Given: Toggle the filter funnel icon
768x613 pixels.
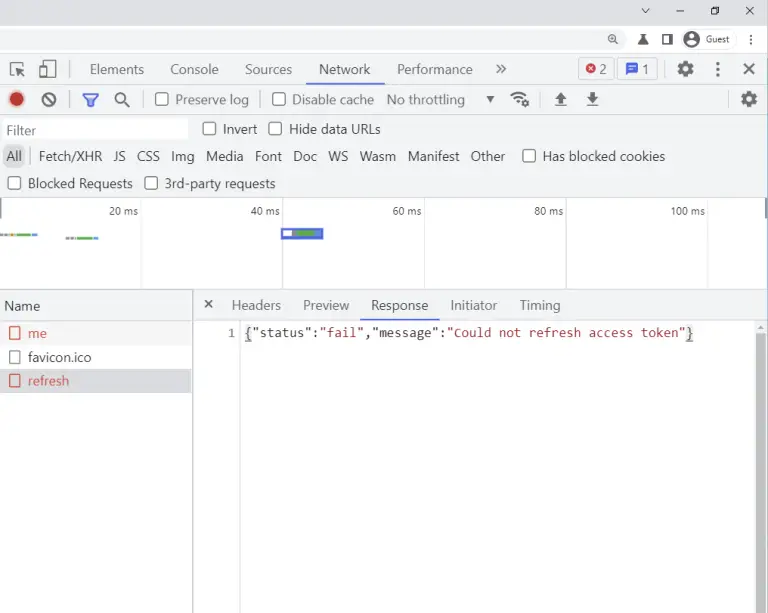Looking at the screenshot, I should click(x=90, y=99).
